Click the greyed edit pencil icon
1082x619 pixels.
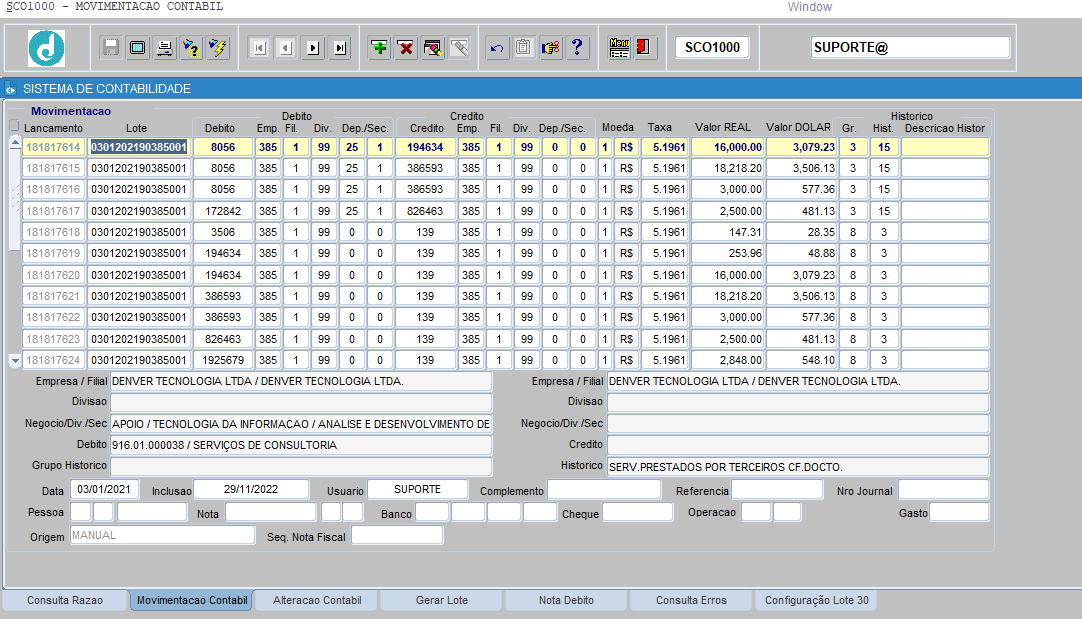tap(460, 48)
